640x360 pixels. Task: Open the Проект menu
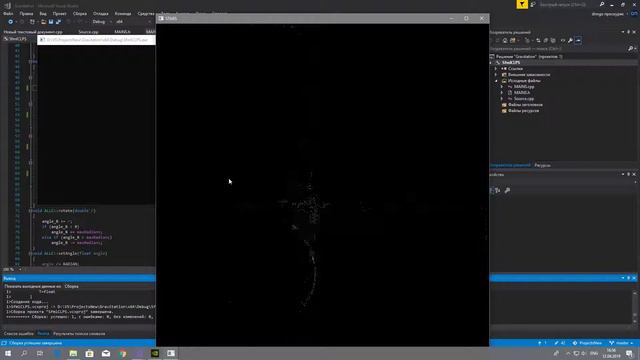click(x=60, y=13)
